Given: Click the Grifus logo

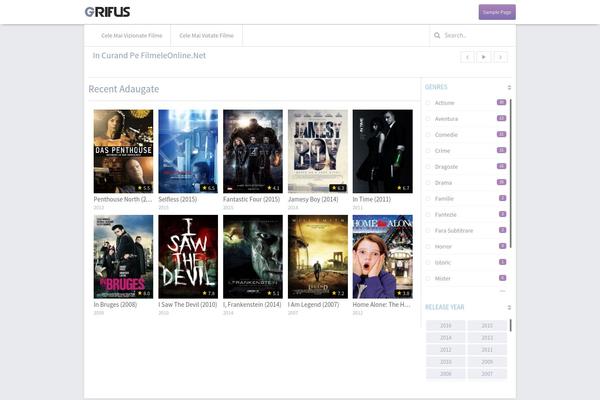Looking at the screenshot, I should tap(108, 12).
